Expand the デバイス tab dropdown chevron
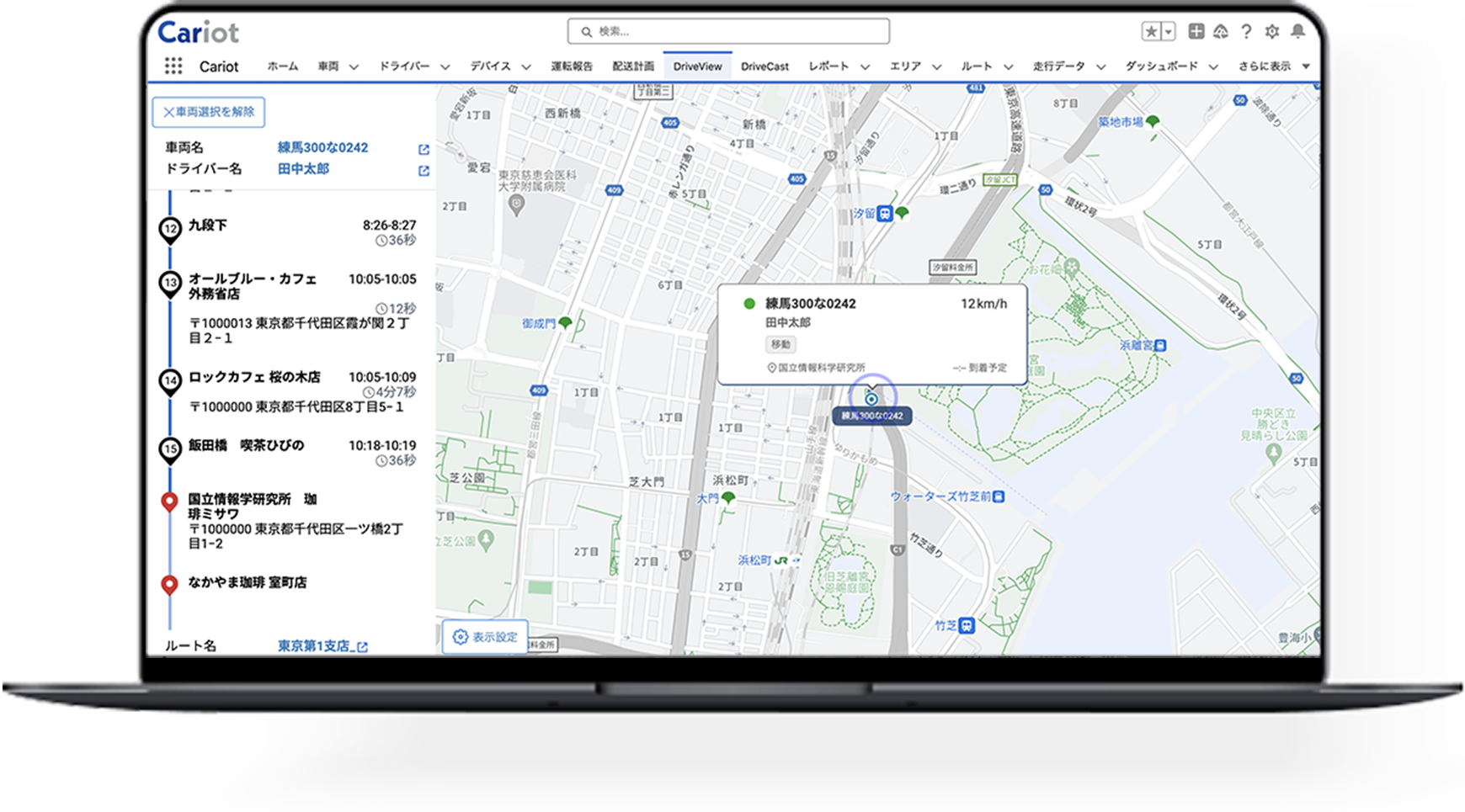This screenshot has width=1465, height=812. pyautogui.click(x=526, y=66)
